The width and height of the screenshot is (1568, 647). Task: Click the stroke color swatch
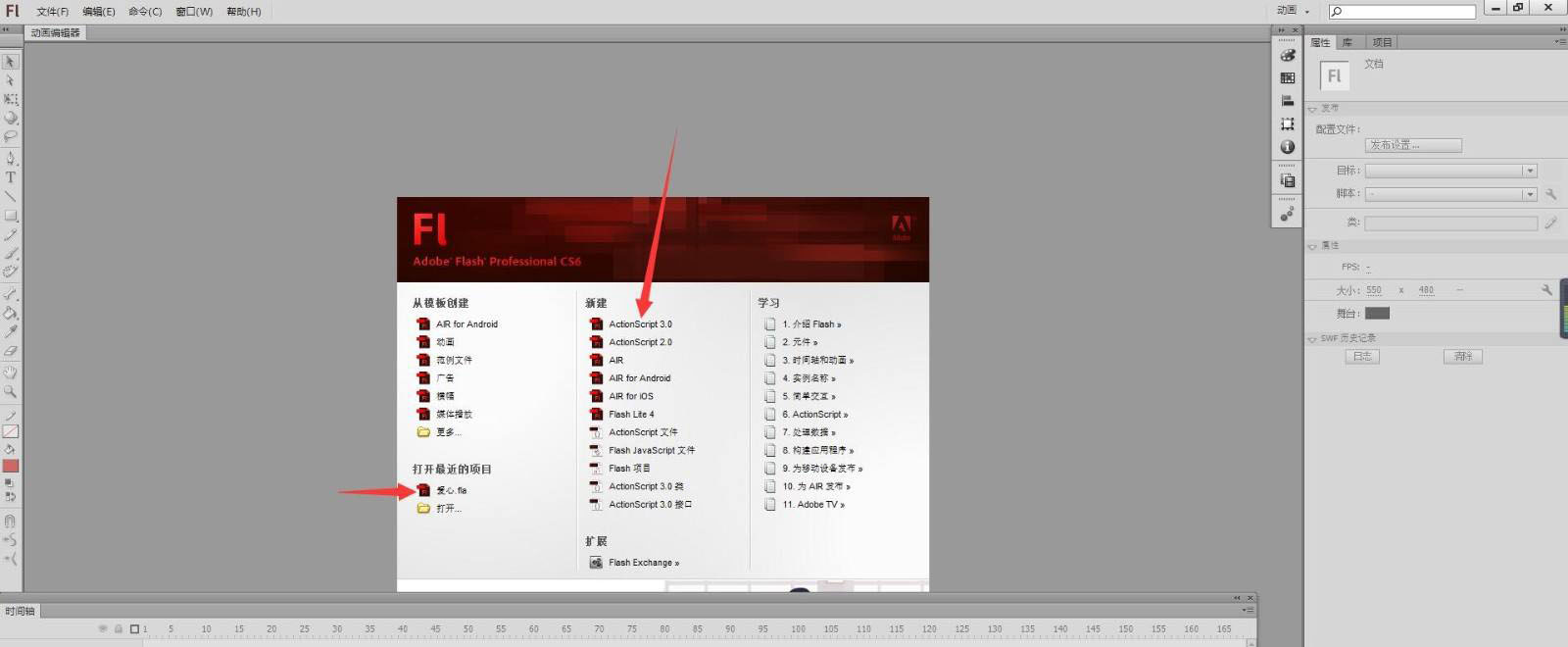10,431
